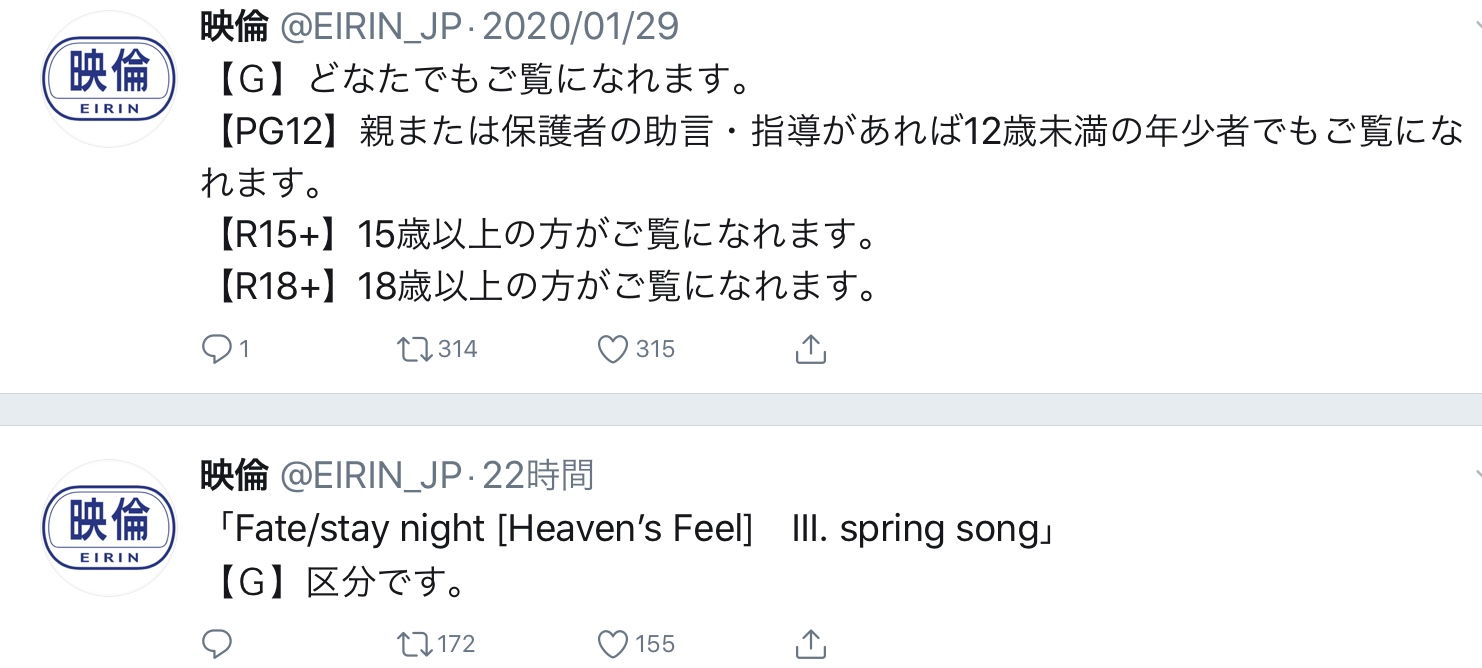Reply to the 2020/01/29 rating guide tweet

click(217, 349)
